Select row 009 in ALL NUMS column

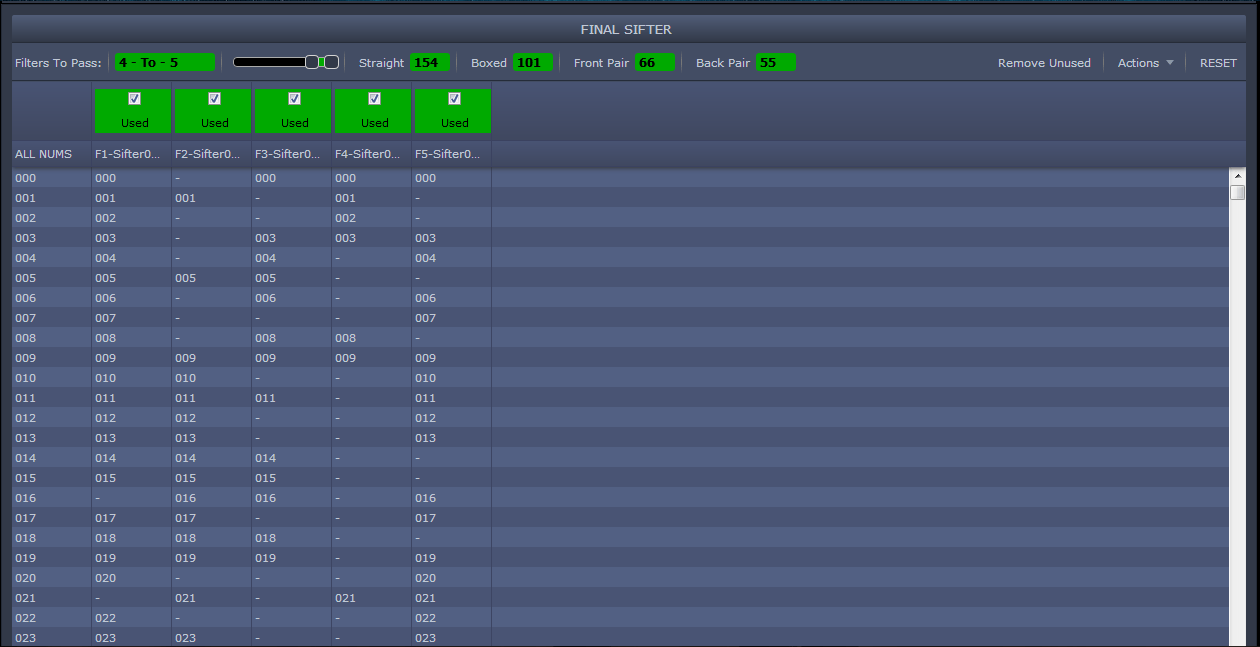pos(25,358)
